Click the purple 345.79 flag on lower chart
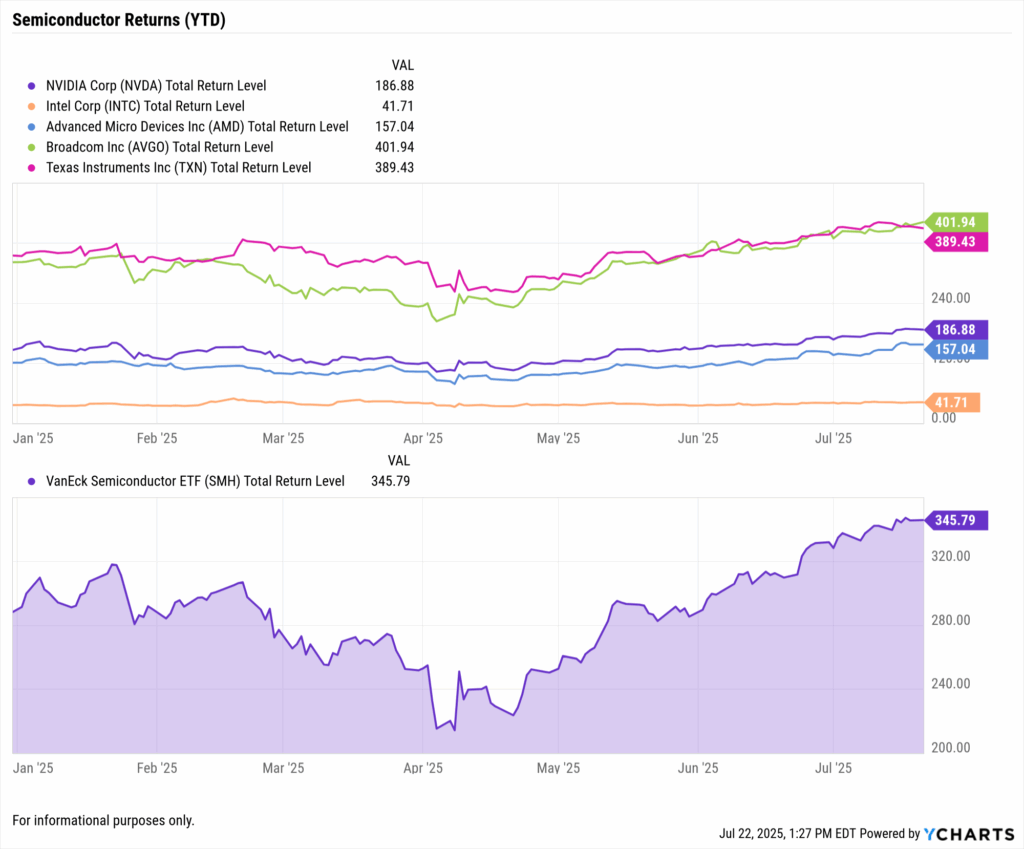This screenshot has width=1024, height=849. pyautogui.click(x=956, y=520)
